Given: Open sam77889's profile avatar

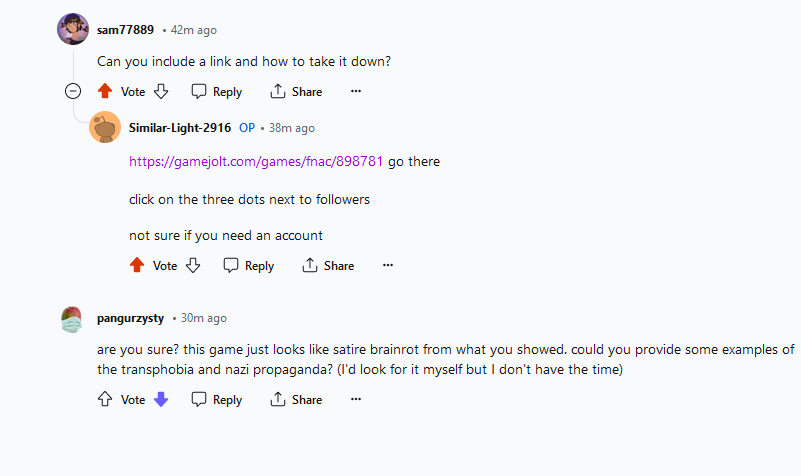Looking at the screenshot, I should click(x=73, y=30).
